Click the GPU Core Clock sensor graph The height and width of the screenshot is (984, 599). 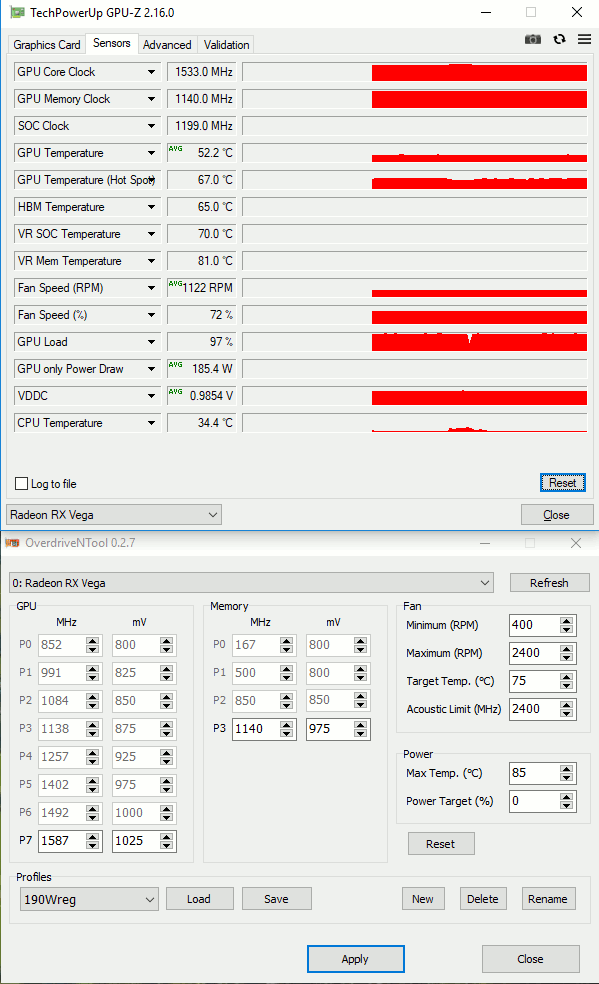(x=415, y=72)
